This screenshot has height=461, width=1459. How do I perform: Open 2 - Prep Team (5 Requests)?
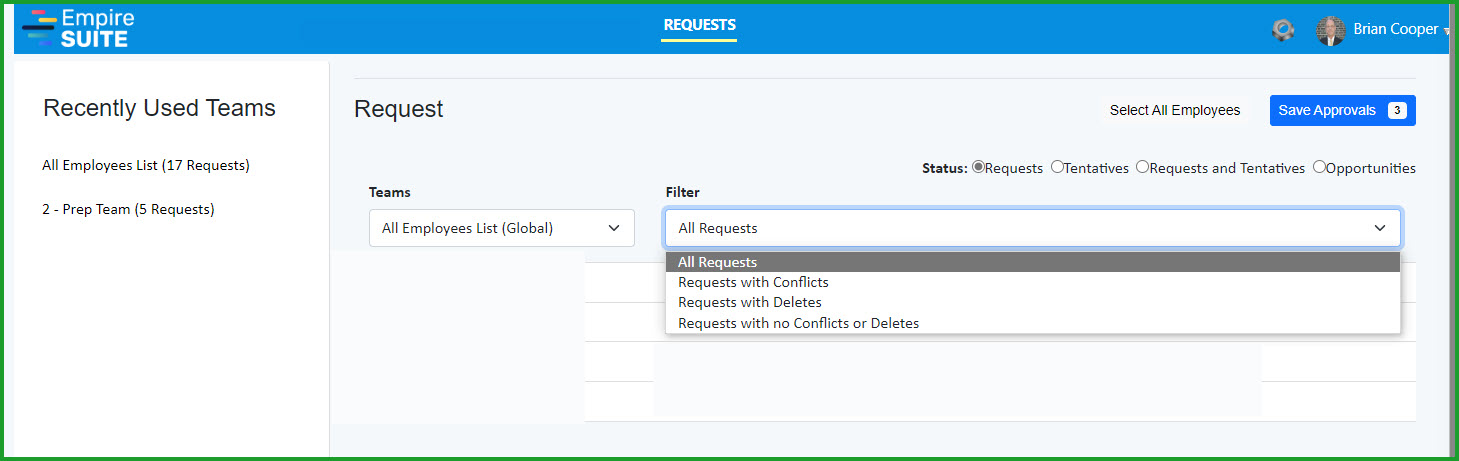click(x=128, y=209)
